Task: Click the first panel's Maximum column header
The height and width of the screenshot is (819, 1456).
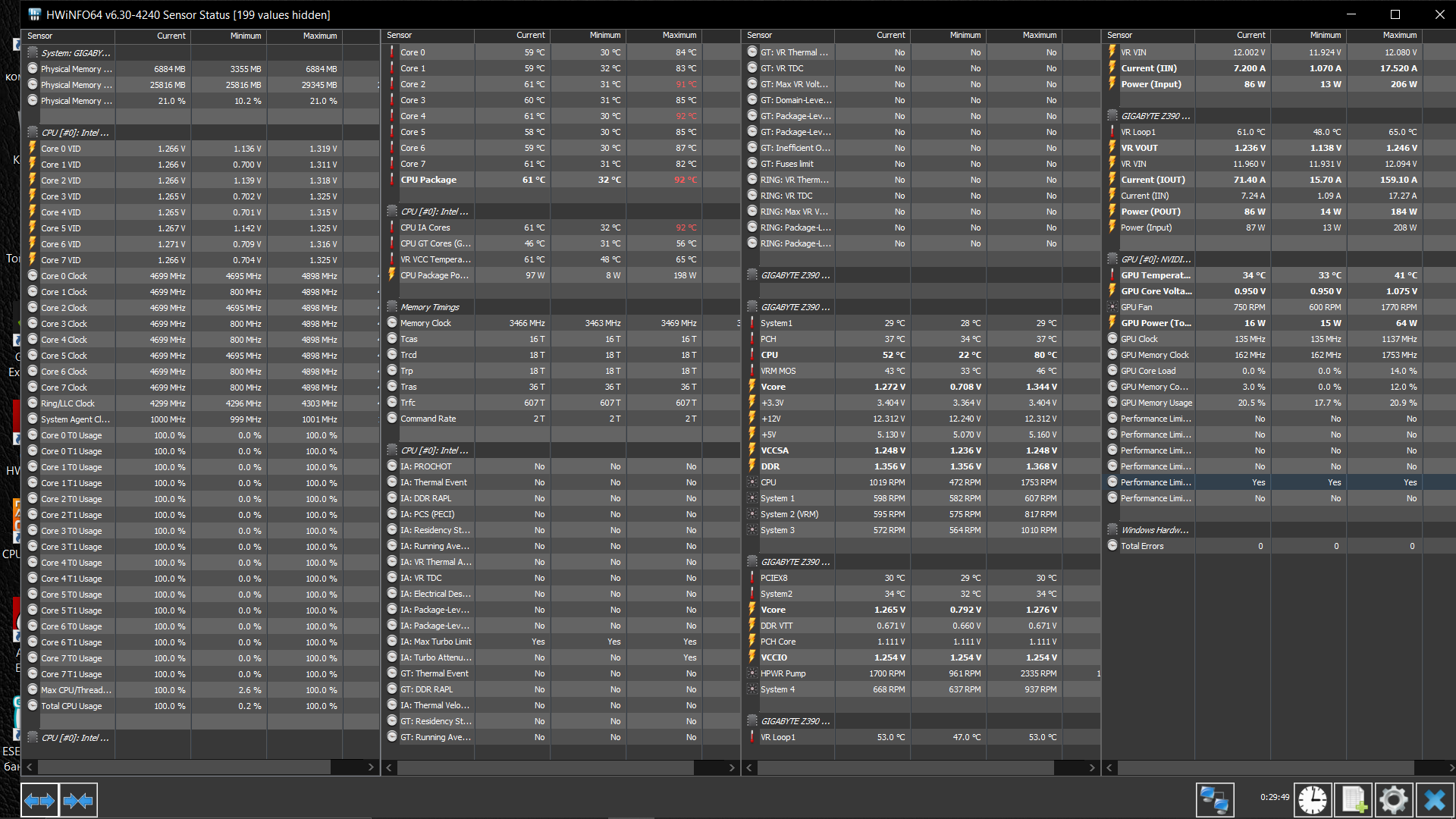Action: click(x=319, y=36)
